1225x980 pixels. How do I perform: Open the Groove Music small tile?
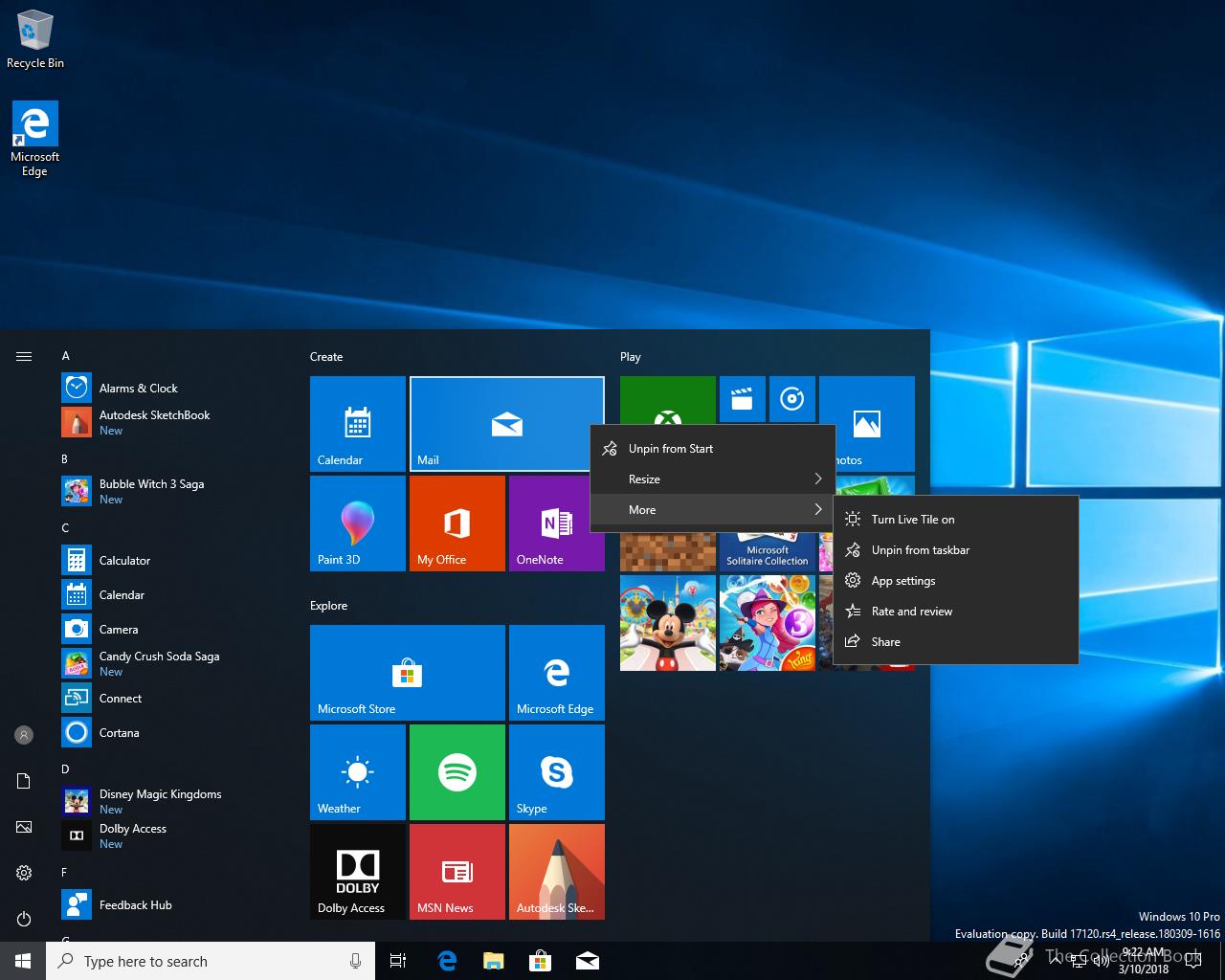[x=792, y=399]
